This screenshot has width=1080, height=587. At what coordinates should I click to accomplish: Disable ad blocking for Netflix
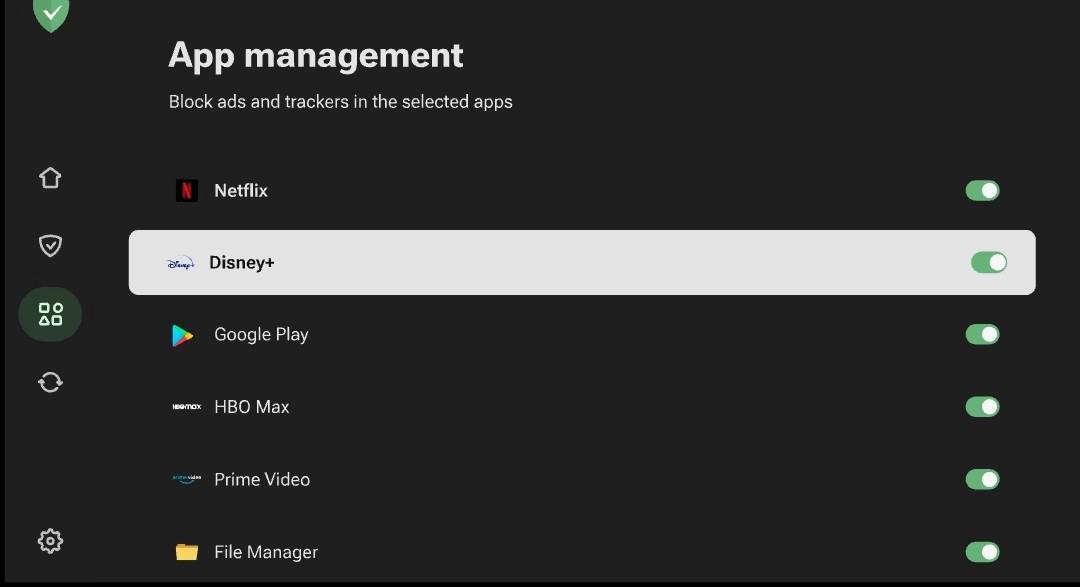982,191
